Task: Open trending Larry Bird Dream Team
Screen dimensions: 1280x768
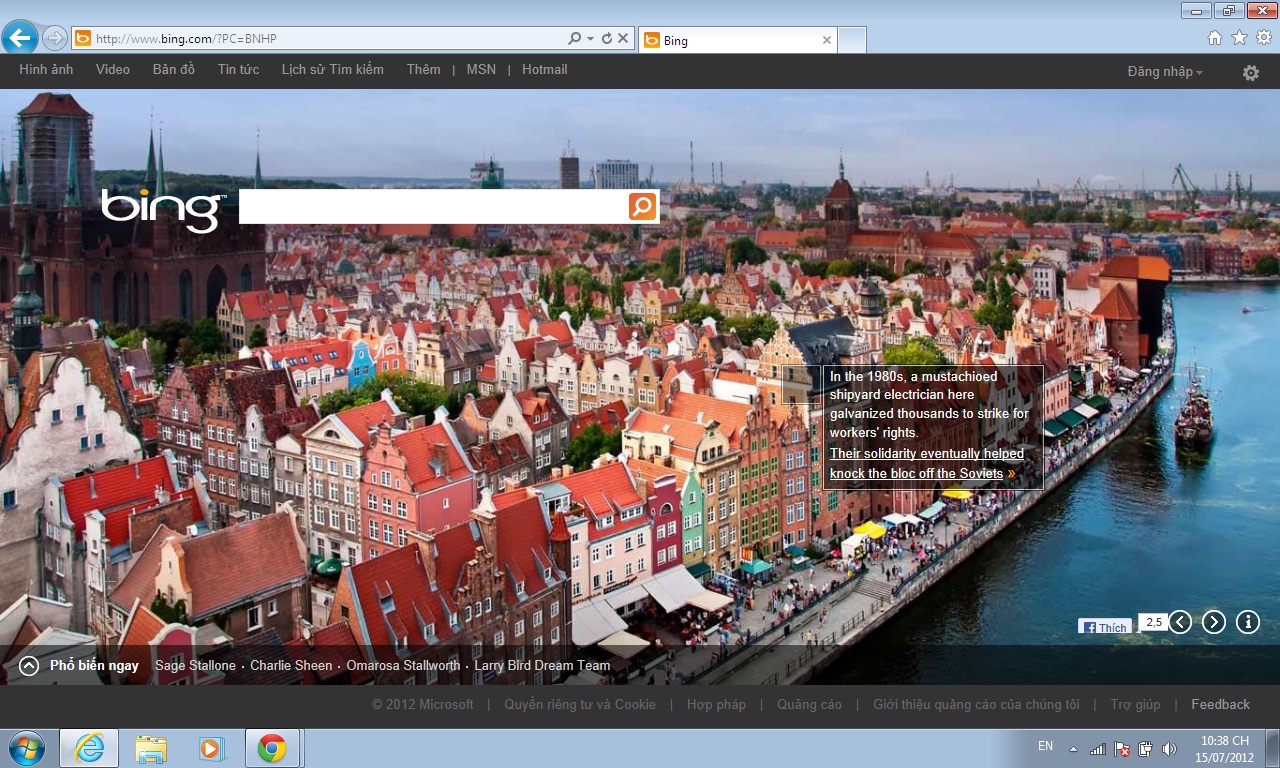Action: click(x=542, y=666)
